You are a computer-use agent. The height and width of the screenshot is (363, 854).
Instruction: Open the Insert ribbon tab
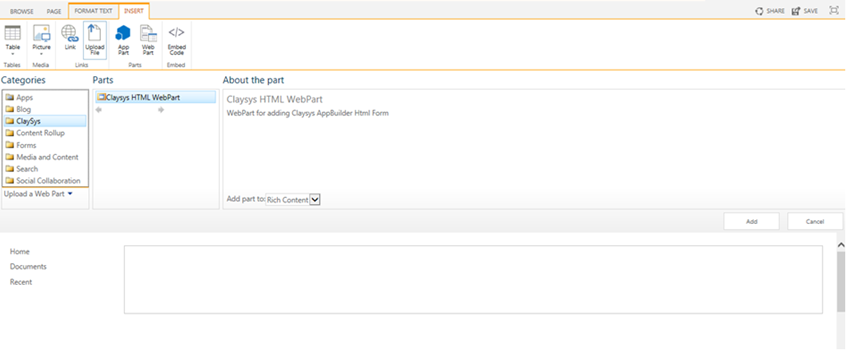[134, 11]
